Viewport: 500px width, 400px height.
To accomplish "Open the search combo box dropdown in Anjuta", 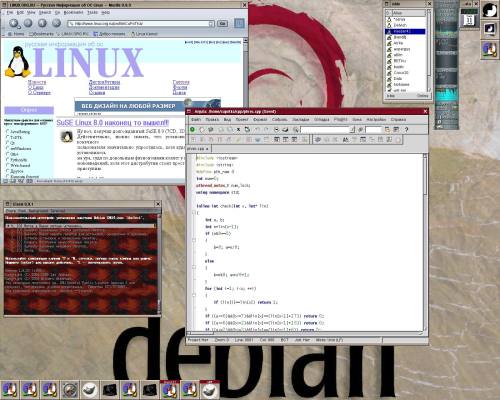I will [352, 129].
